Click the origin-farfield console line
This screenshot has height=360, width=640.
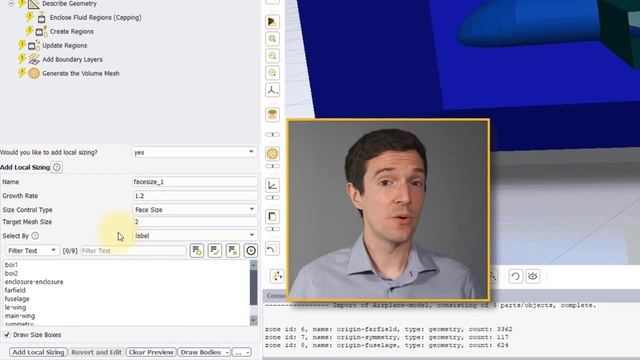389,329
